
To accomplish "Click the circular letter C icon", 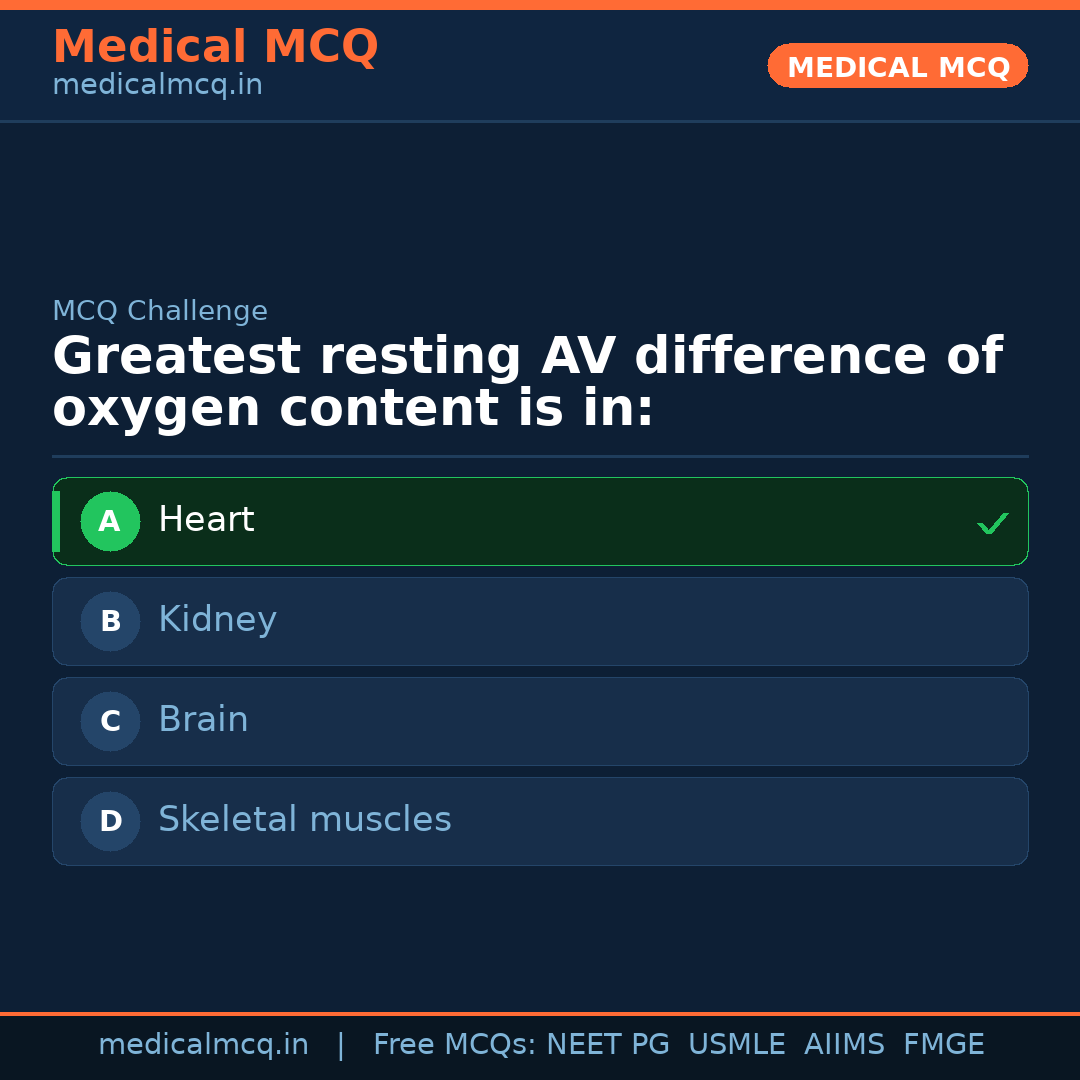I will click(x=110, y=721).
